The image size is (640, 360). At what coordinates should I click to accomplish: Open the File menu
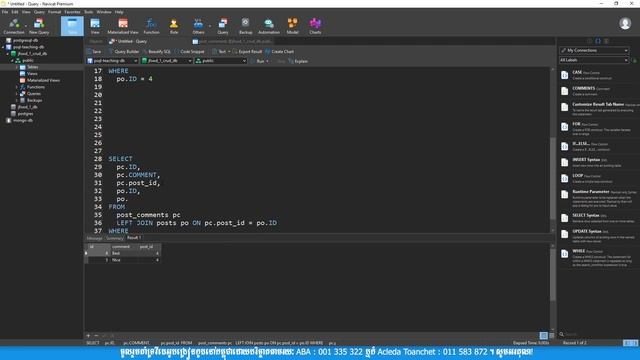coord(5,12)
